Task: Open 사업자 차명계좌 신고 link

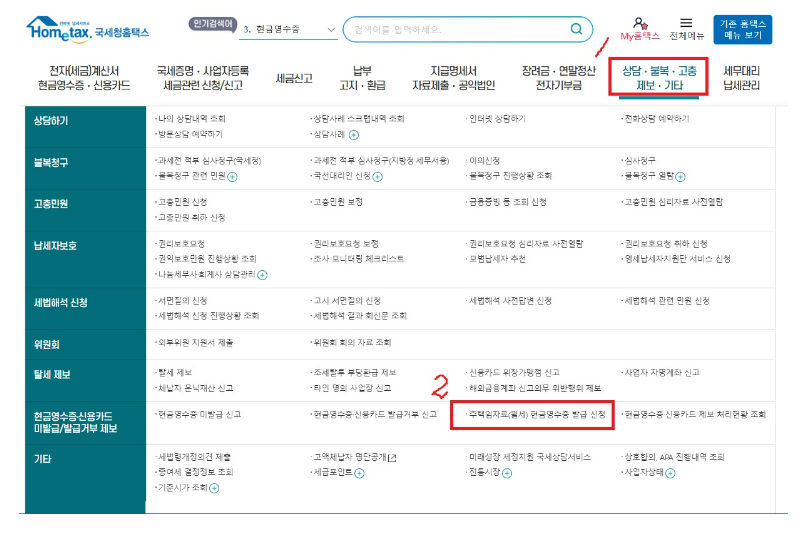Action: click(662, 373)
